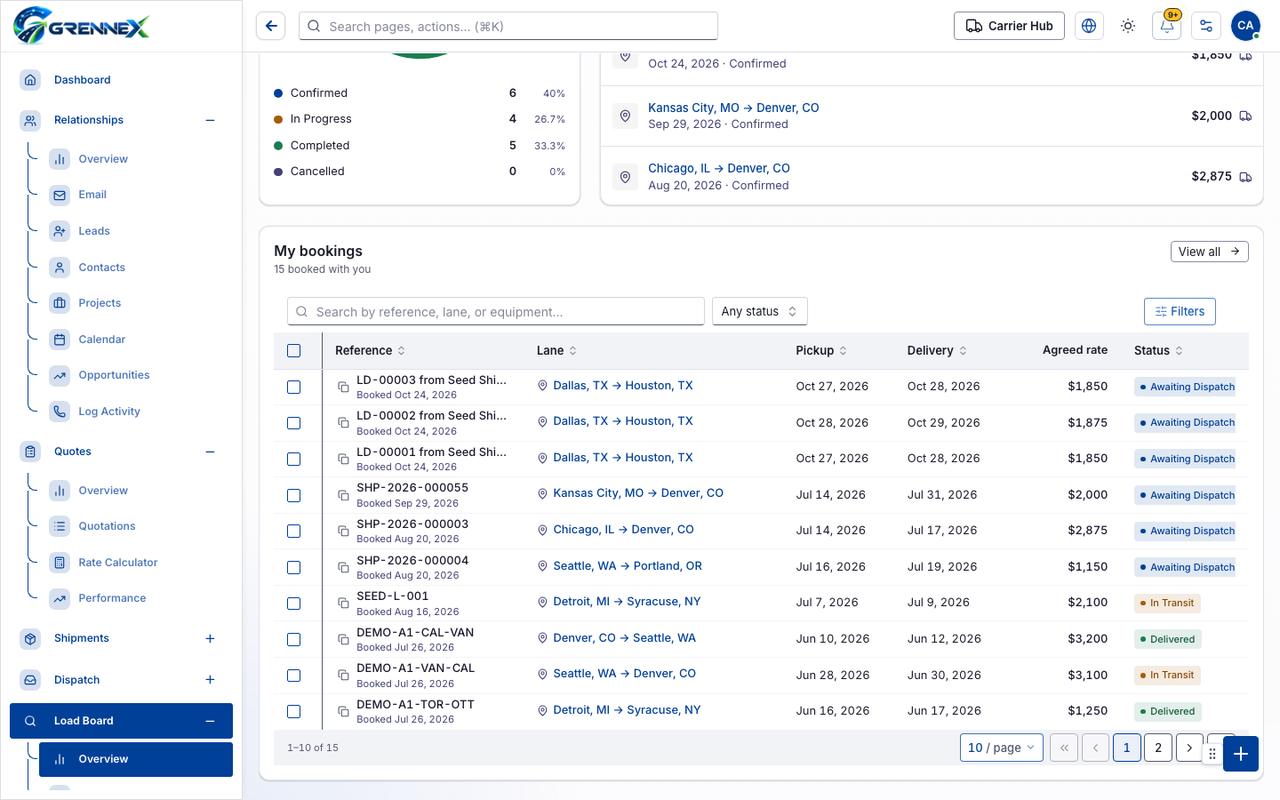Viewport: 1280px width, 800px height.
Task: Copy reference for SEED-L-001
Action: (x=343, y=603)
